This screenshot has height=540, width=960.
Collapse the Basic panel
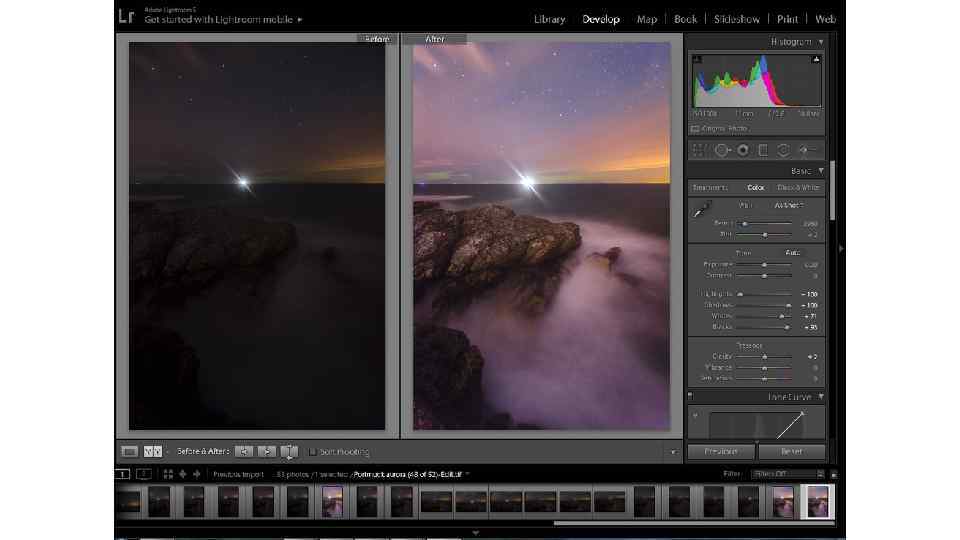[821, 171]
